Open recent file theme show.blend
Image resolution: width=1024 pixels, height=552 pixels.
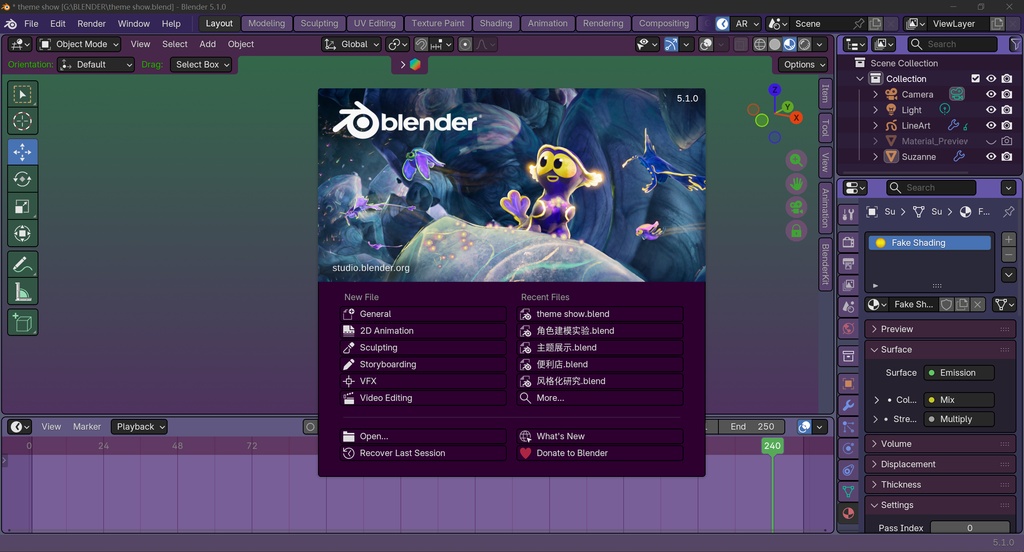(x=600, y=314)
